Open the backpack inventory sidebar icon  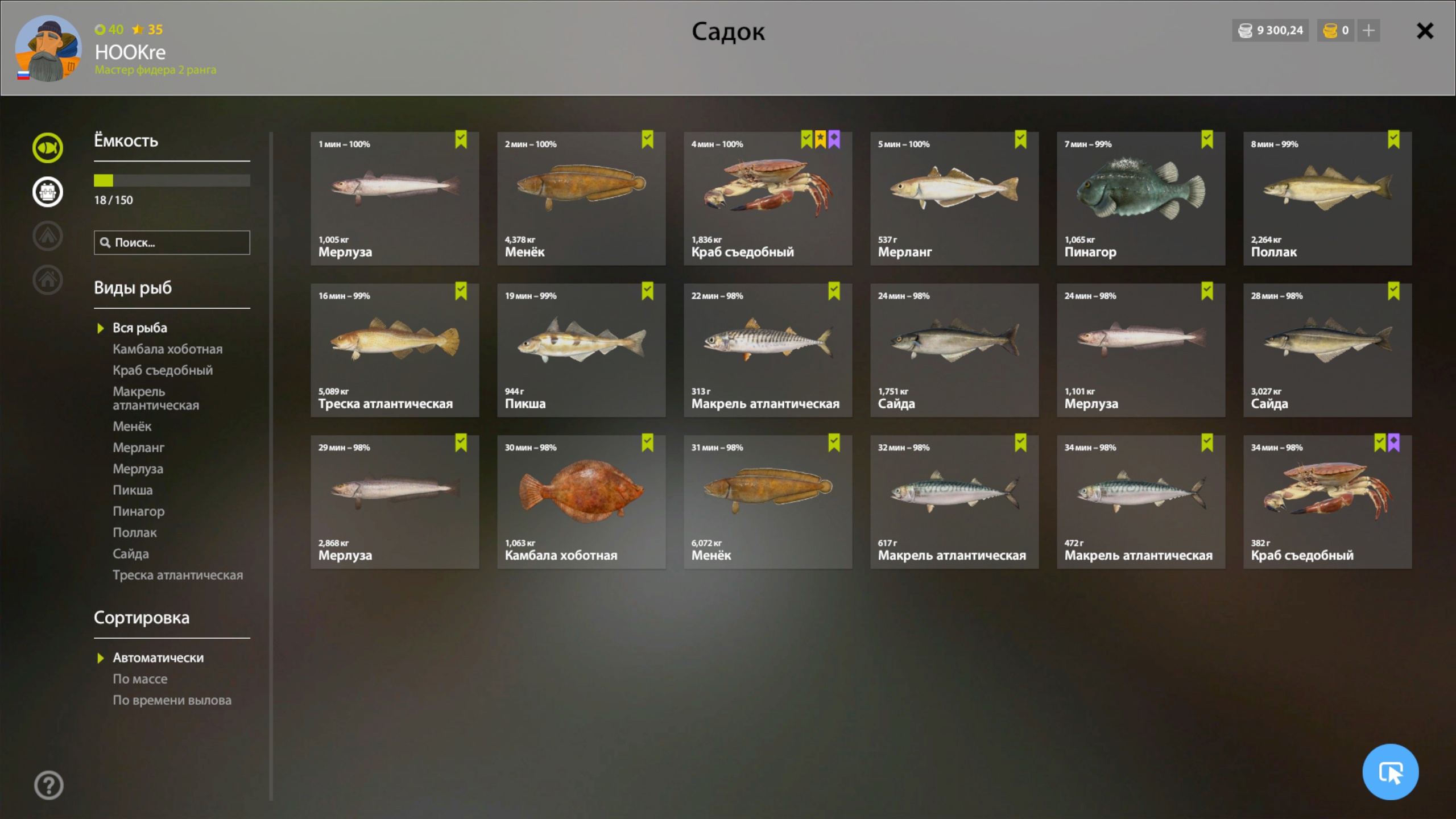[x=48, y=192]
